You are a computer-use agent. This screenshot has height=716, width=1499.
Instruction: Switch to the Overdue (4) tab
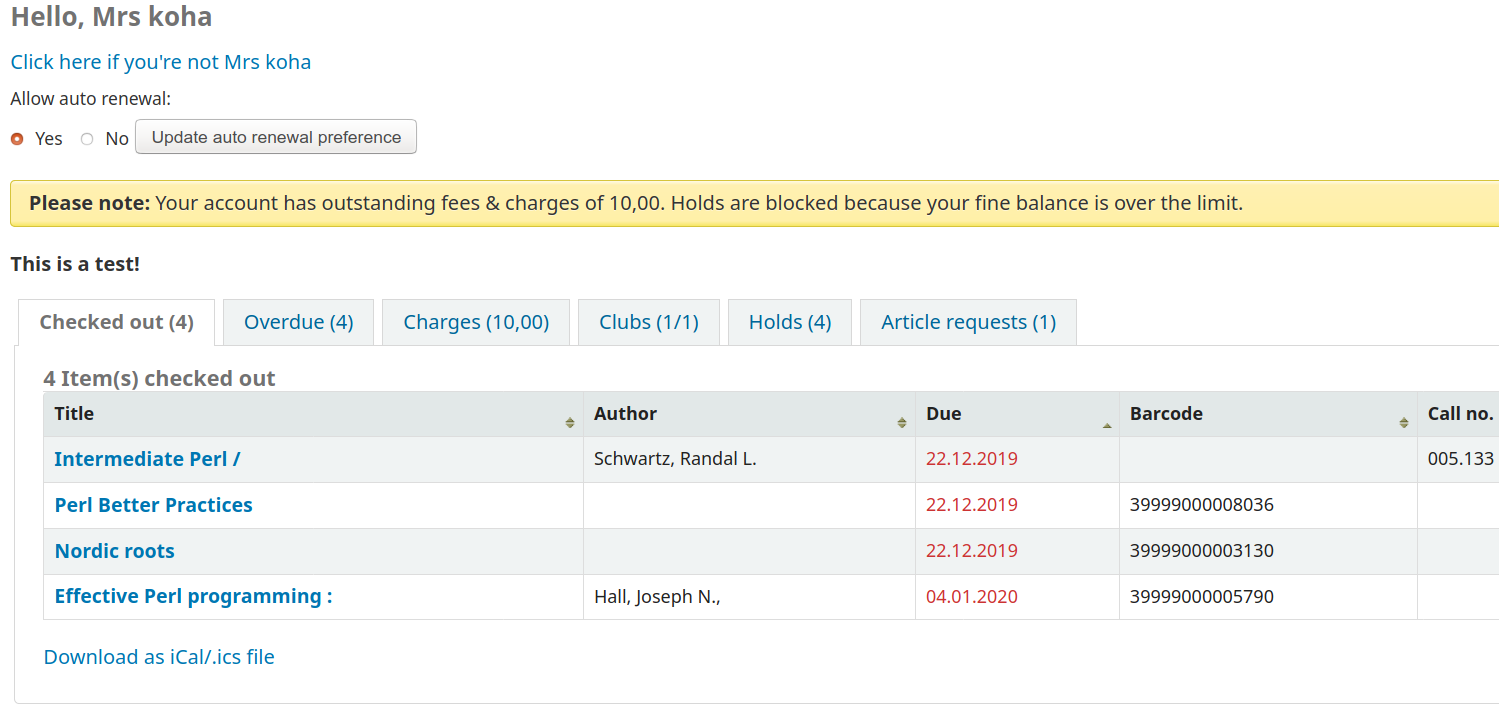point(298,322)
